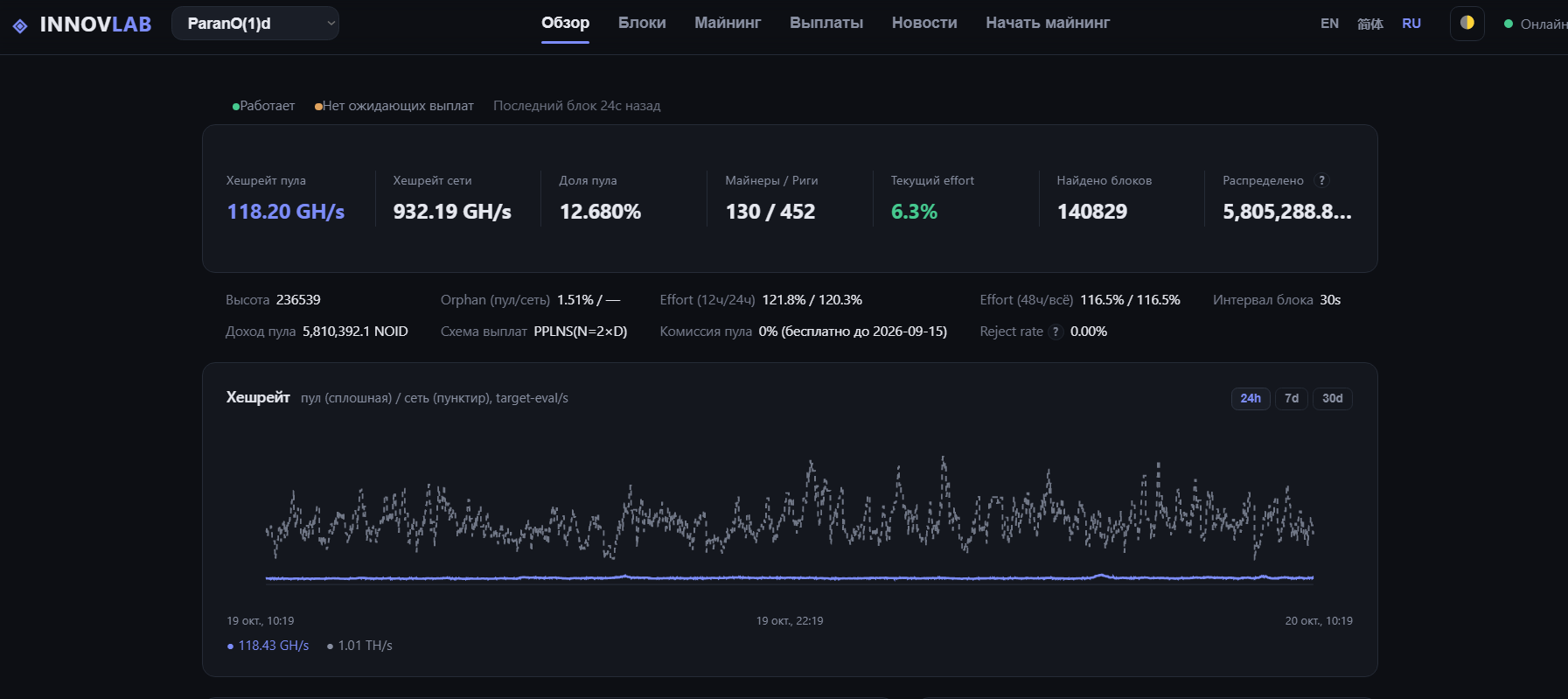Click the 118.43 GH/s chart legend entry
The height and width of the screenshot is (699, 1568).
(268, 646)
